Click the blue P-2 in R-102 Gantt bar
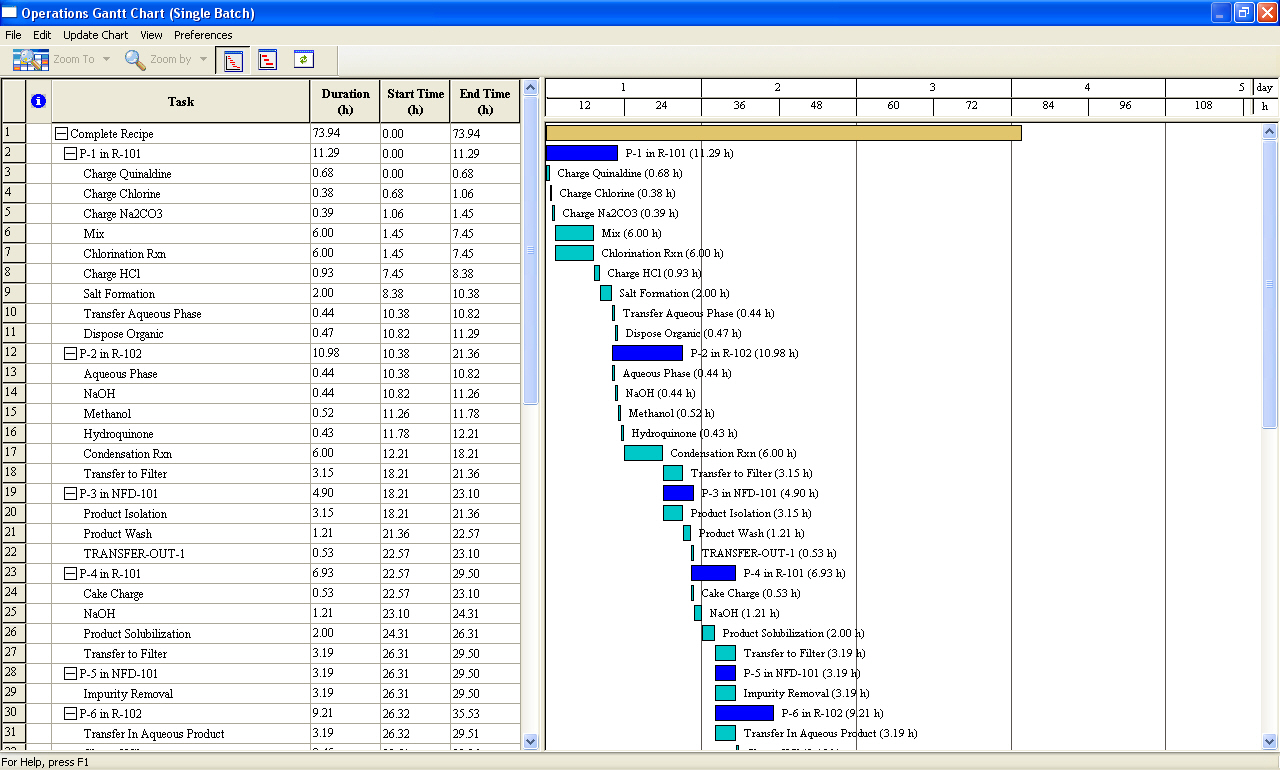1280x770 pixels. tap(647, 353)
